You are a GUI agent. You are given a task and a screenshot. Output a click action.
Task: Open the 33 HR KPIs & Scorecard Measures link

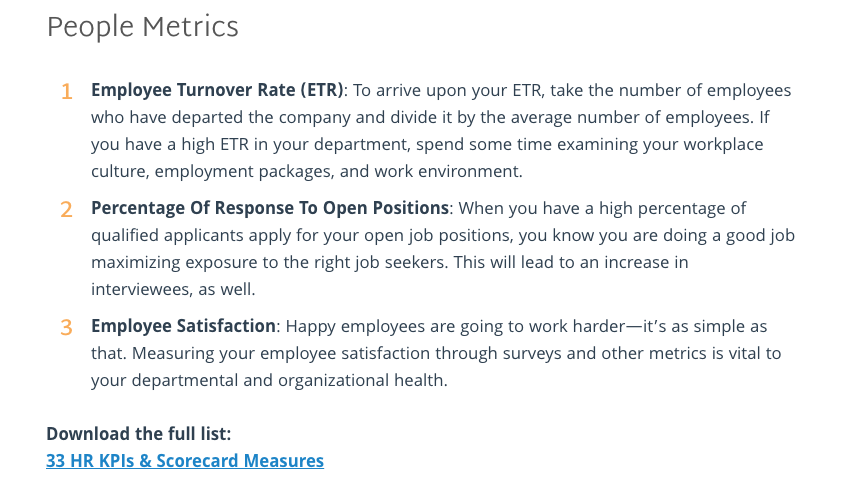[185, 461]
